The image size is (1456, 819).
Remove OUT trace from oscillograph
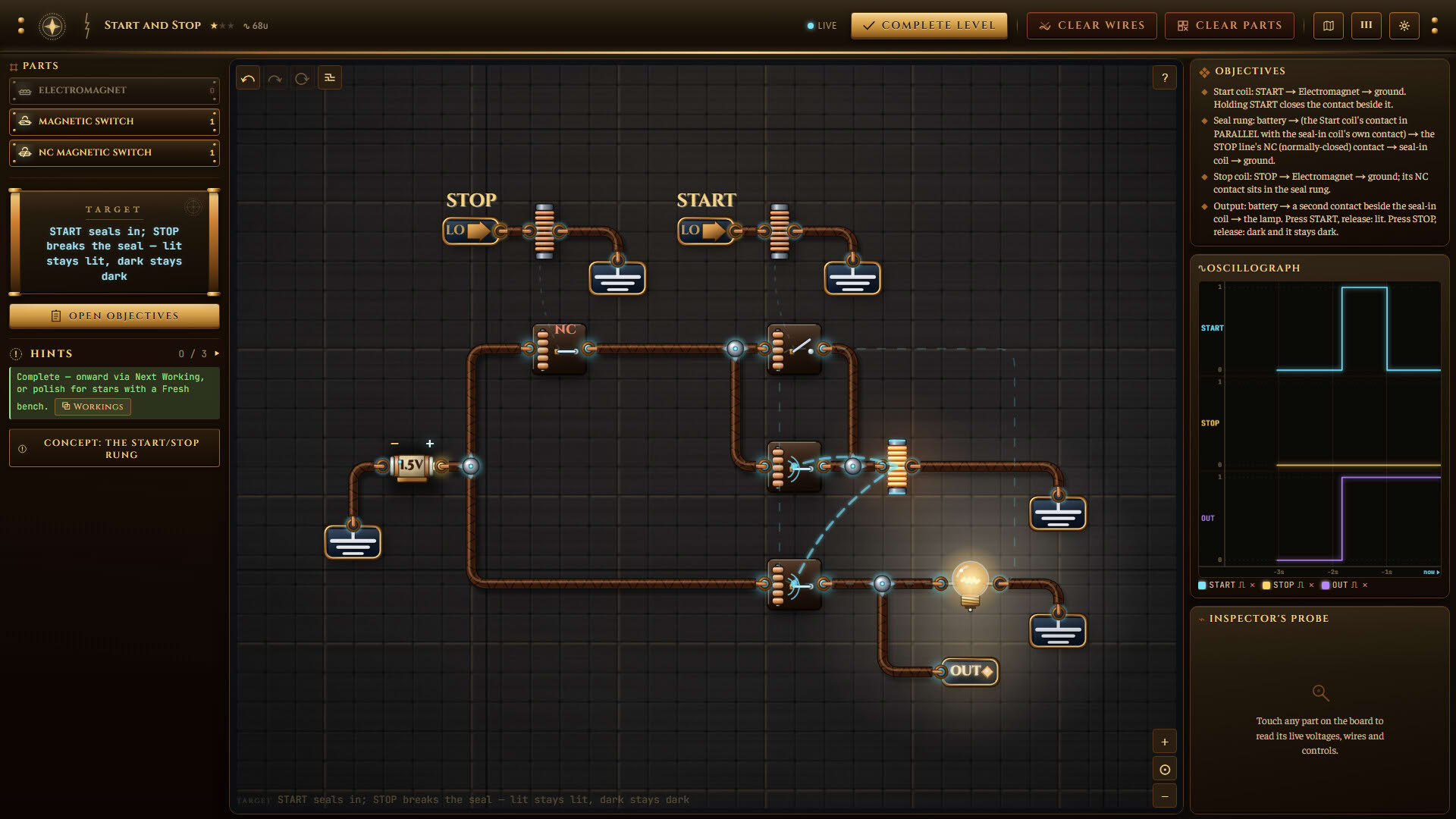pos(1365,585)
